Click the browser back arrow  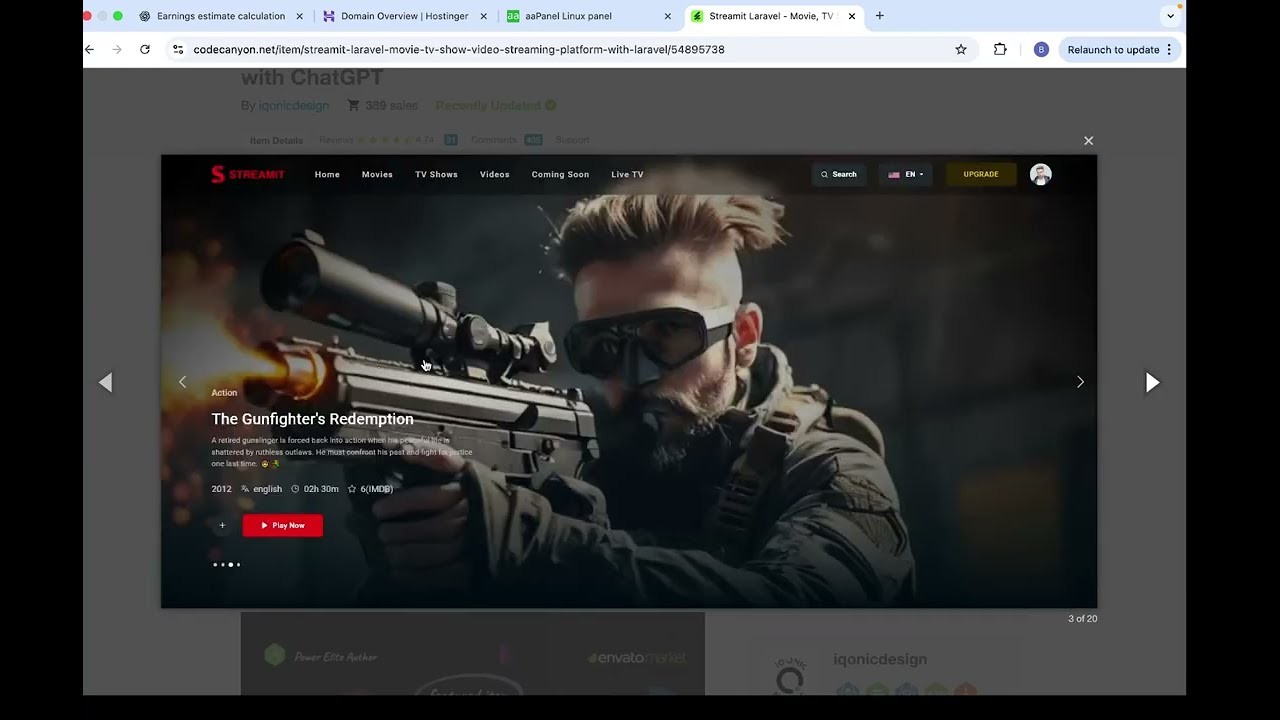[89, 49]
